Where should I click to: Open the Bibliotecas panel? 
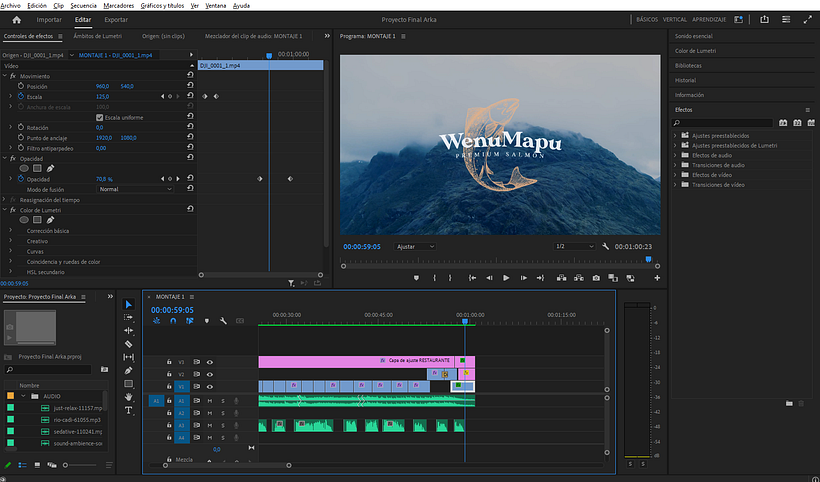click(688, 65)
